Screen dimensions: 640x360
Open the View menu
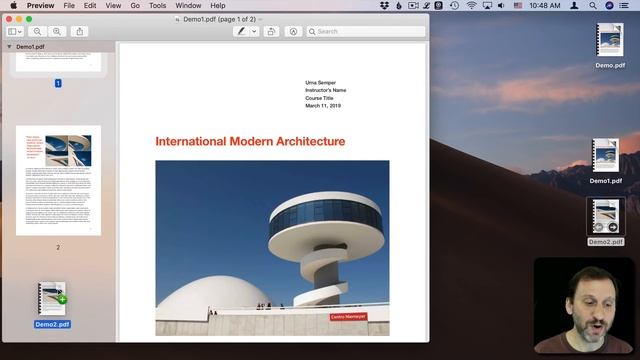[113, 5]
